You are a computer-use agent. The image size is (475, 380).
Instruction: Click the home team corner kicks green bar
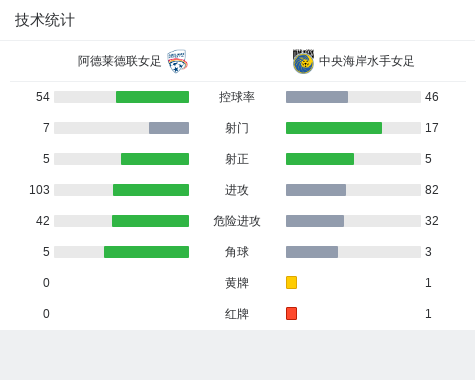click(x=146, y=252)
